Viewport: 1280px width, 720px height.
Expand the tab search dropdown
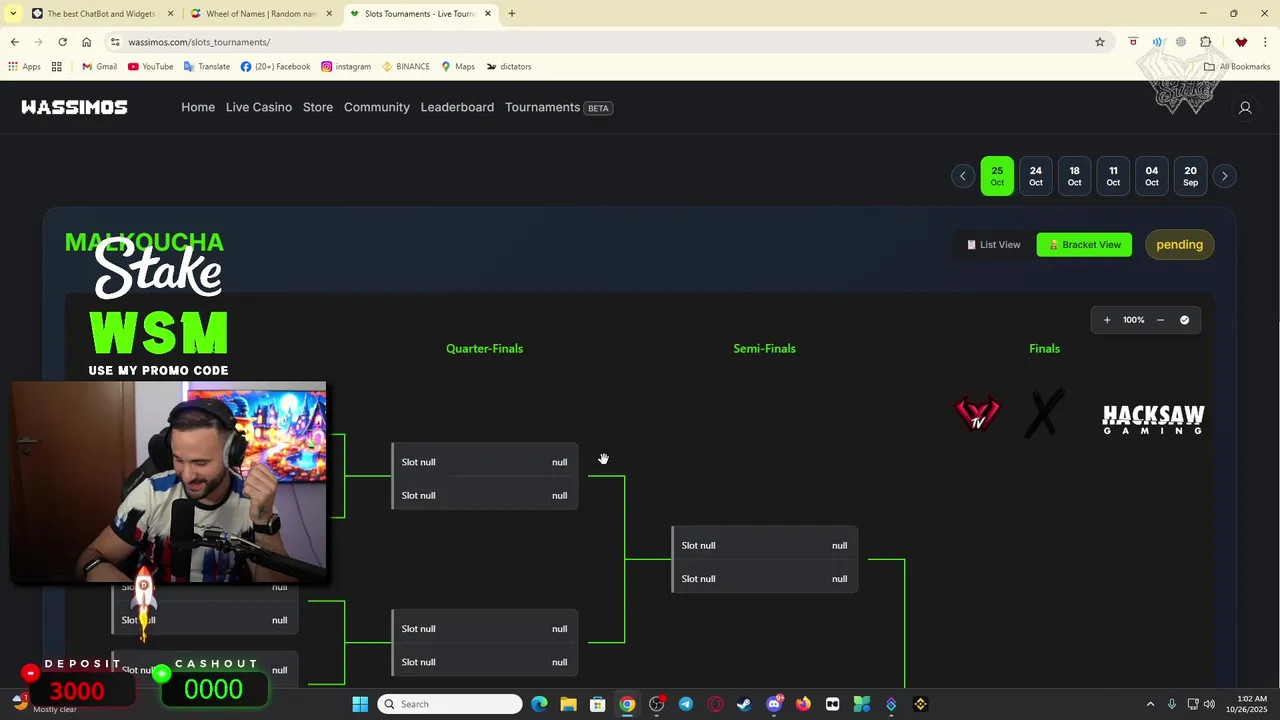(x=13, y=14)
